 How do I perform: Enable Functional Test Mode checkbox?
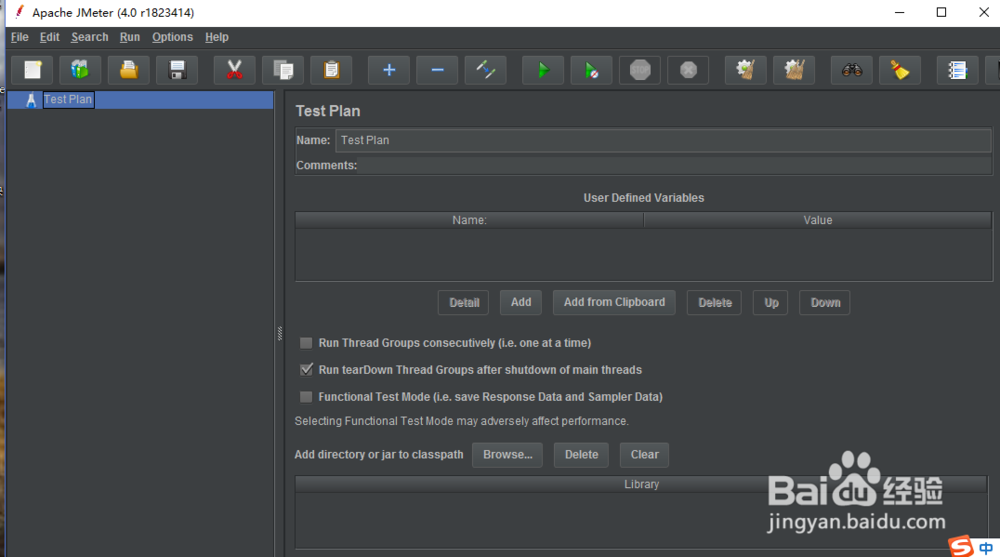click(306, 397)
